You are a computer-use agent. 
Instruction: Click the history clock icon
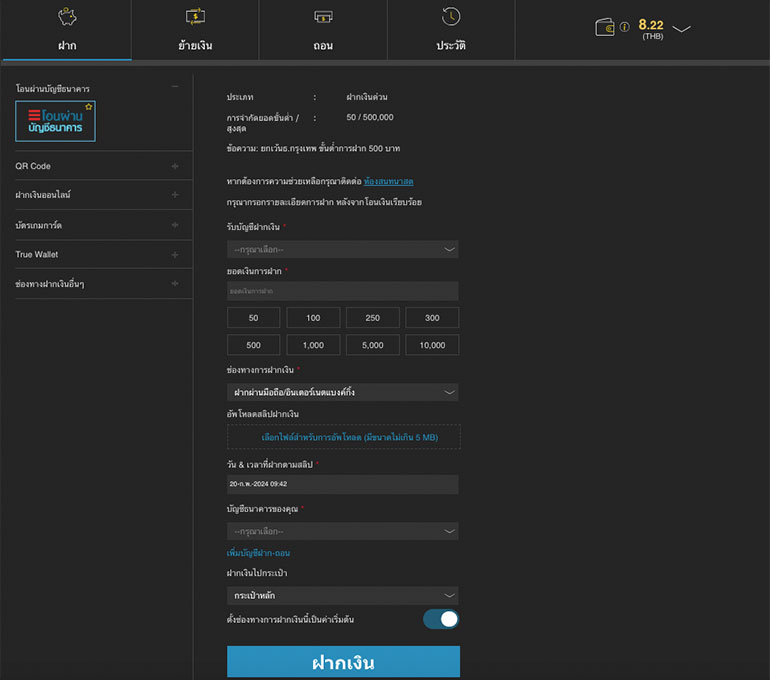(x=451, y=17)
